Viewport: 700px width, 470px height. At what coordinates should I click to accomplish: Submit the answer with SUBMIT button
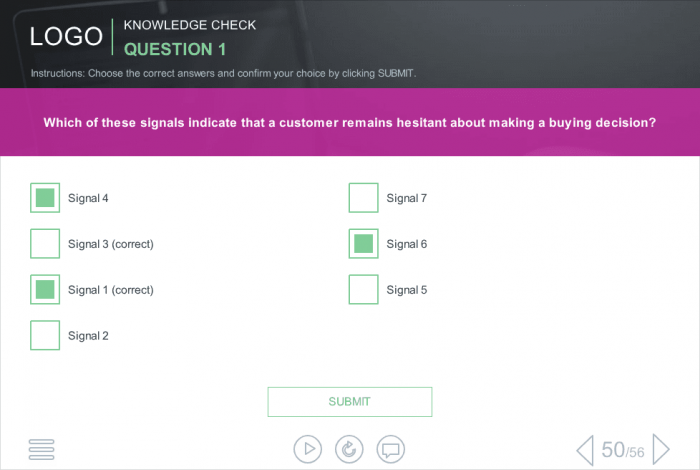[x=350, y=402]
